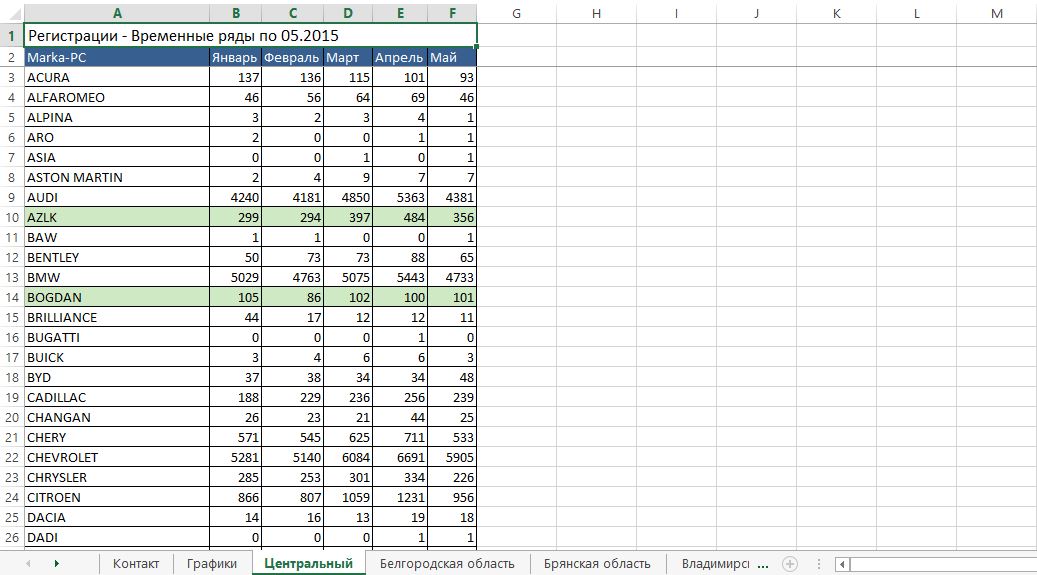
Task: Select the CHEVROLET cell
Action: 117,457
